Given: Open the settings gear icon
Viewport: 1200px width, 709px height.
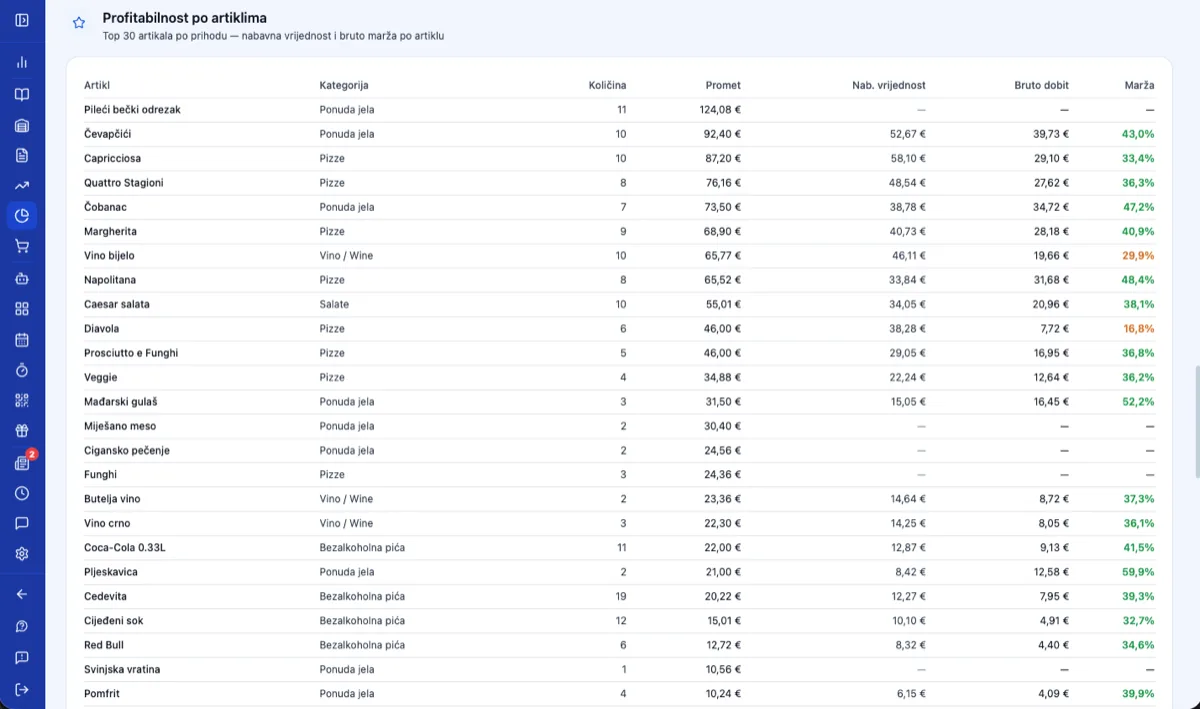Looking at the screenshot, I should coord(22,554).
